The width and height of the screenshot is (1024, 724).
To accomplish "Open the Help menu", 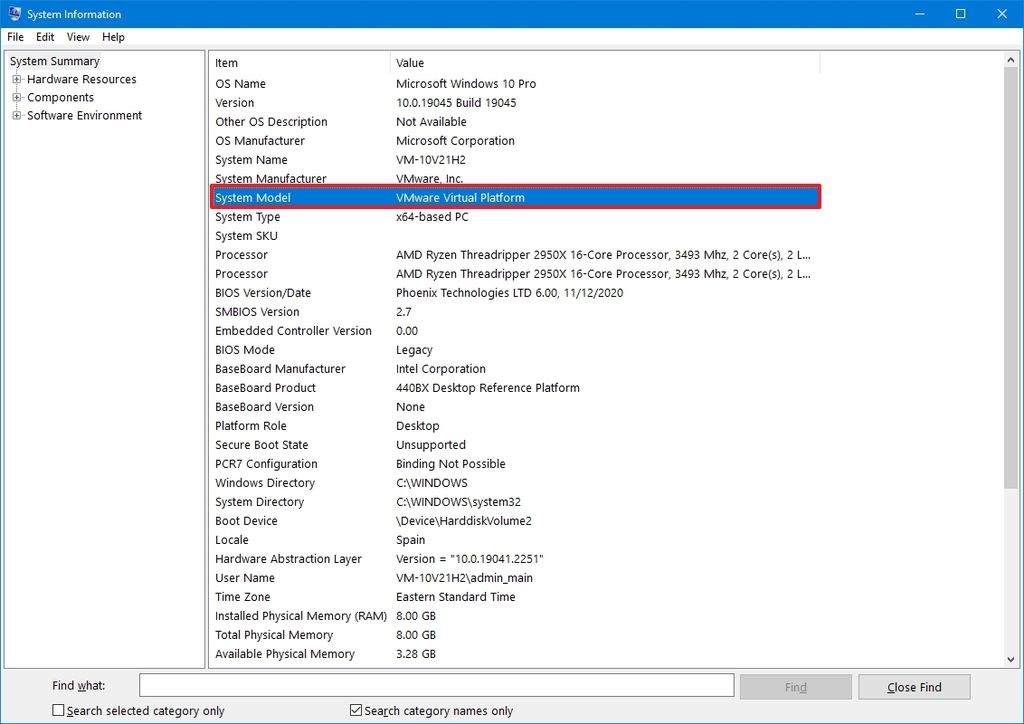I will point(113,37).
